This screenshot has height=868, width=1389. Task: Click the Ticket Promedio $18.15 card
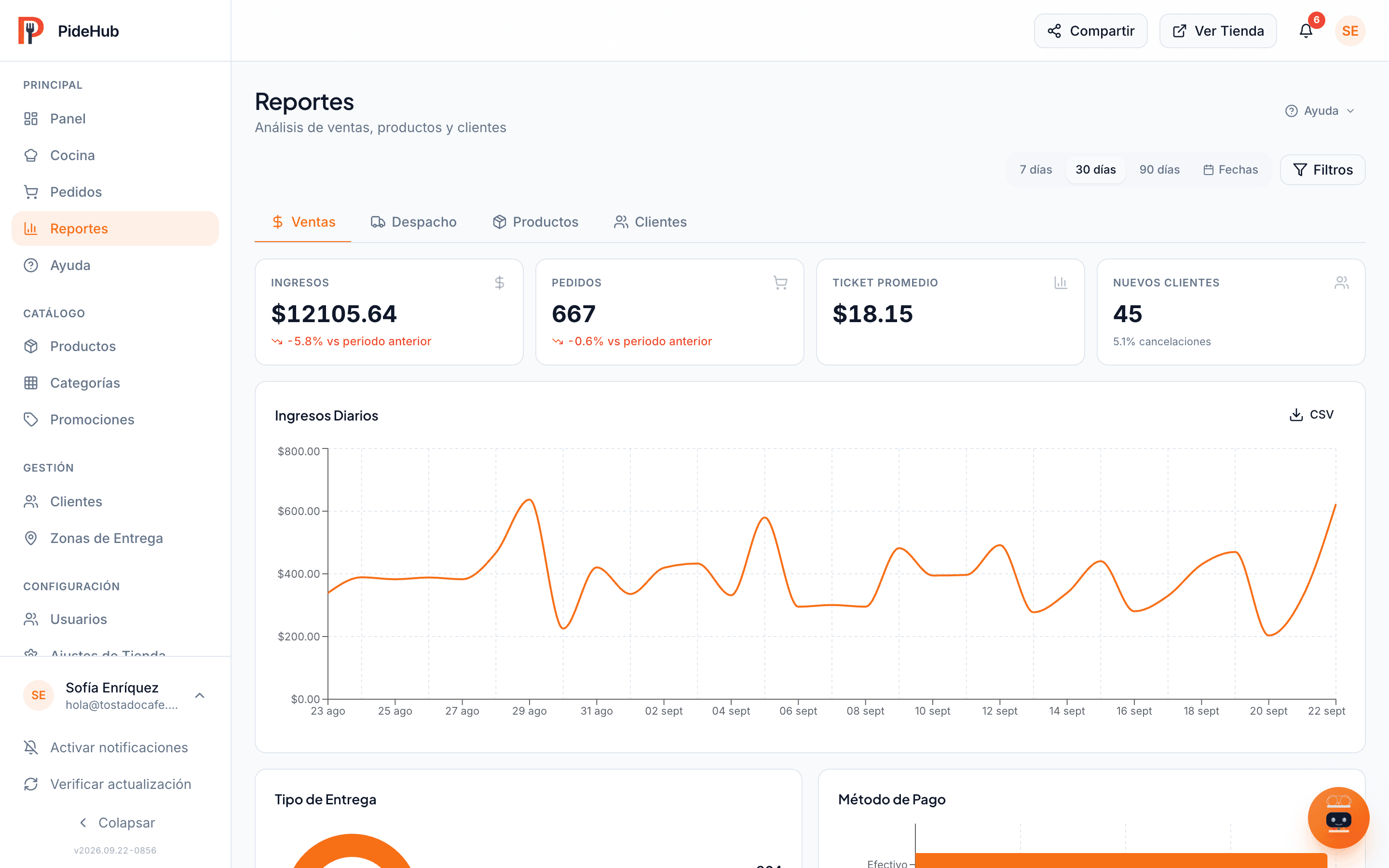pyautogui.click(x=951, y=312)
